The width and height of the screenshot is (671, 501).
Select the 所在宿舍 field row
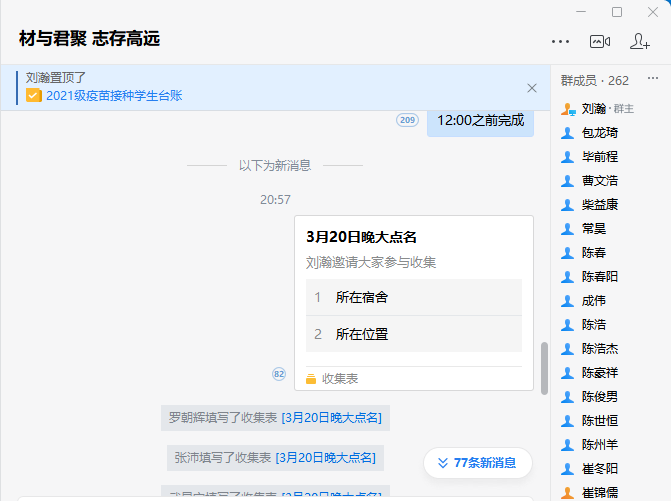coord(413,297)
